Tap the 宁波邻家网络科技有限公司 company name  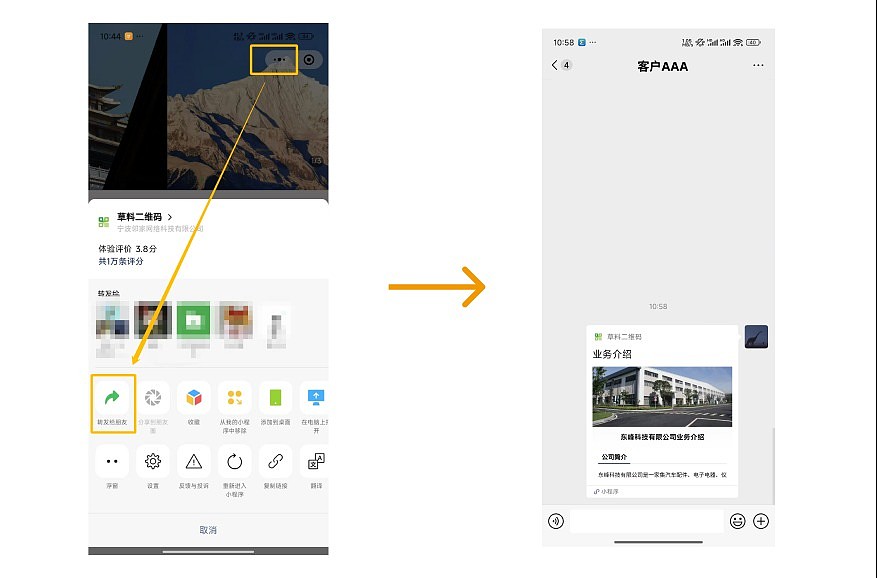160,228
